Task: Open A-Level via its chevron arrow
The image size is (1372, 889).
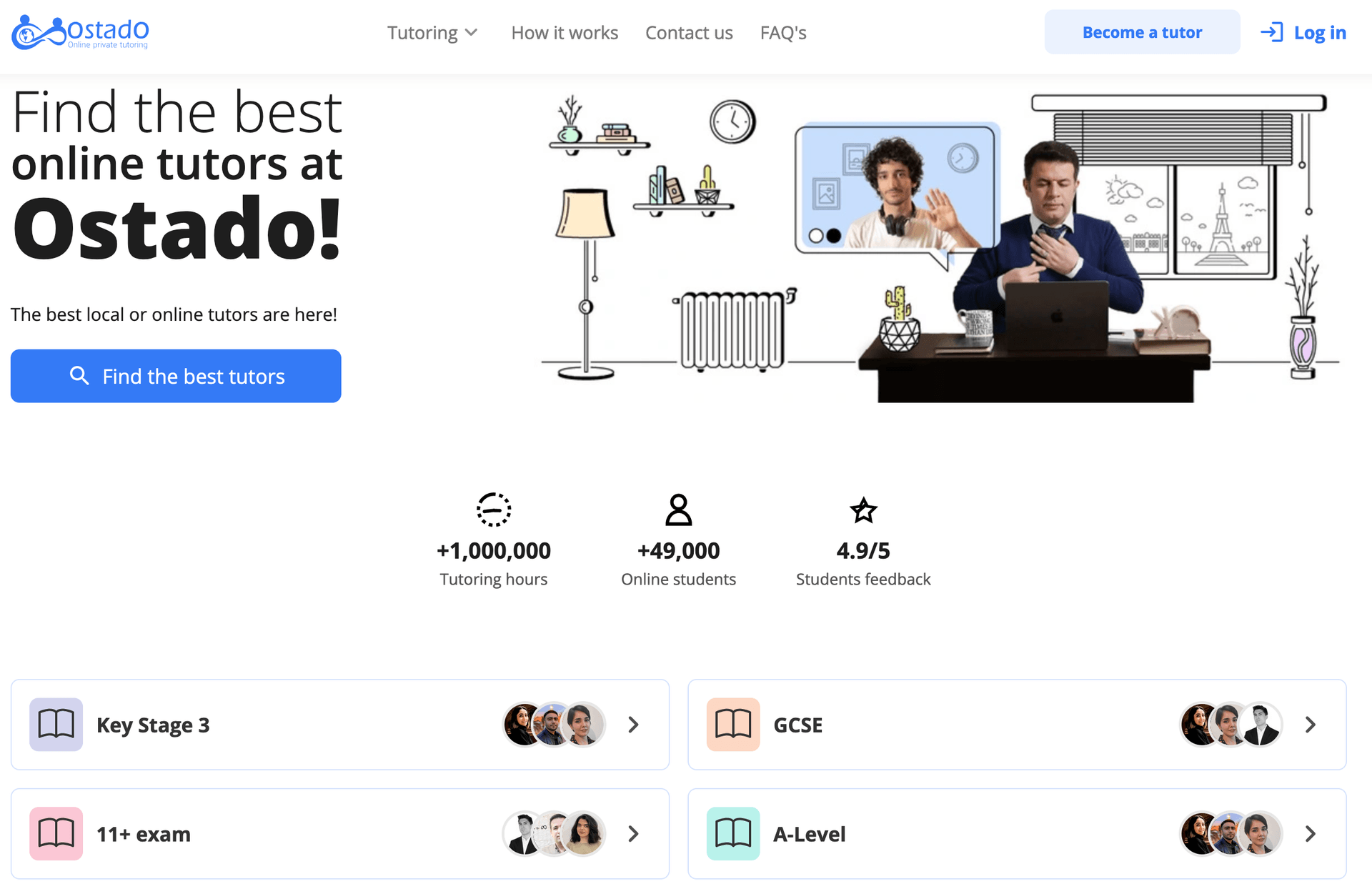Action: [x=1310, y=834]
